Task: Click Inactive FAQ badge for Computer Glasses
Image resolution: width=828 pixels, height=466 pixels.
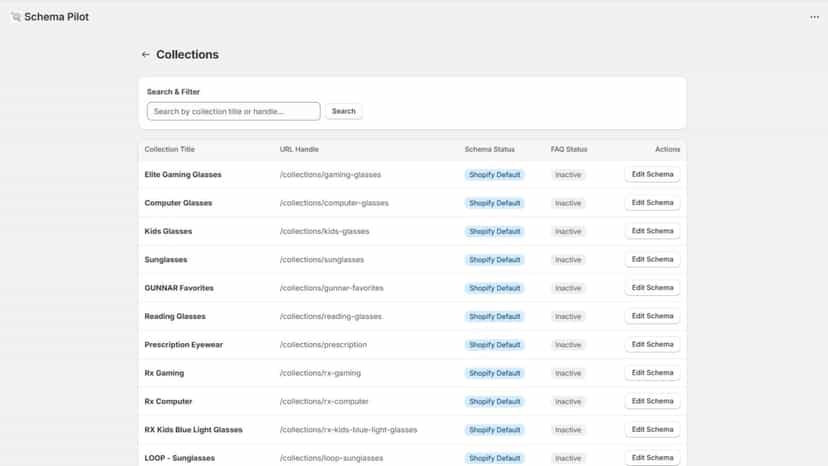Action: (x=568, y=203)
